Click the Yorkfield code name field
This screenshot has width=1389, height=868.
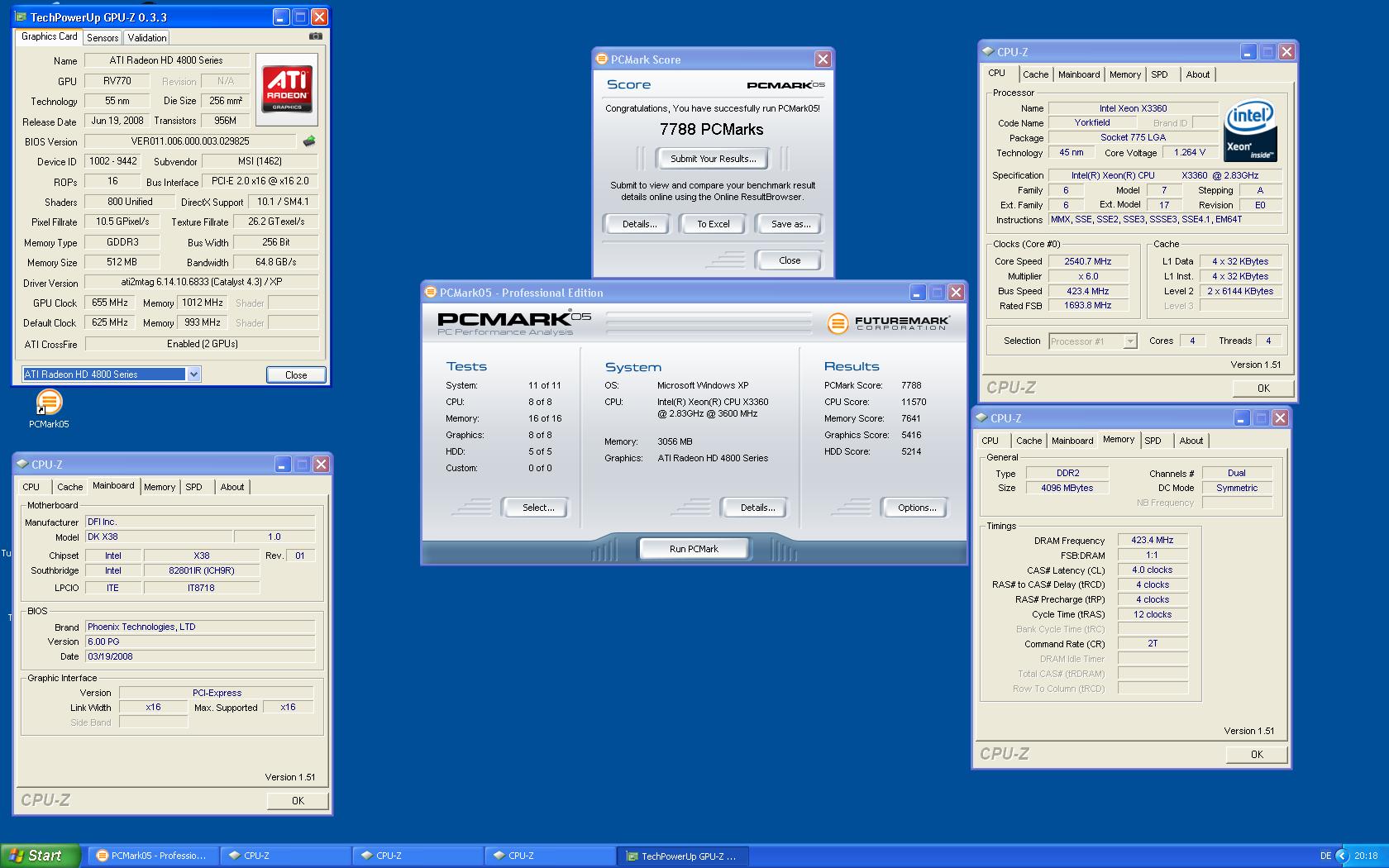pos(1091,122)
